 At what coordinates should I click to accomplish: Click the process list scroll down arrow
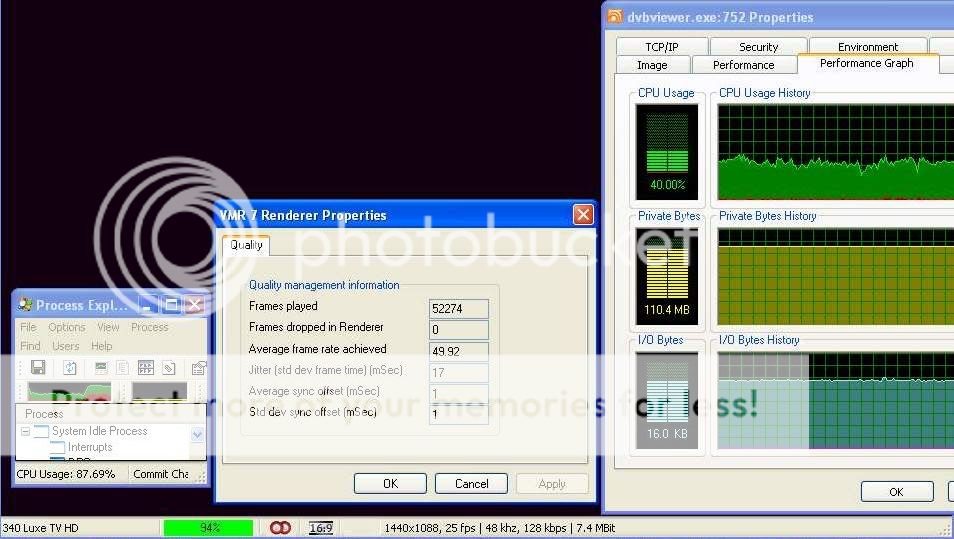197,435
